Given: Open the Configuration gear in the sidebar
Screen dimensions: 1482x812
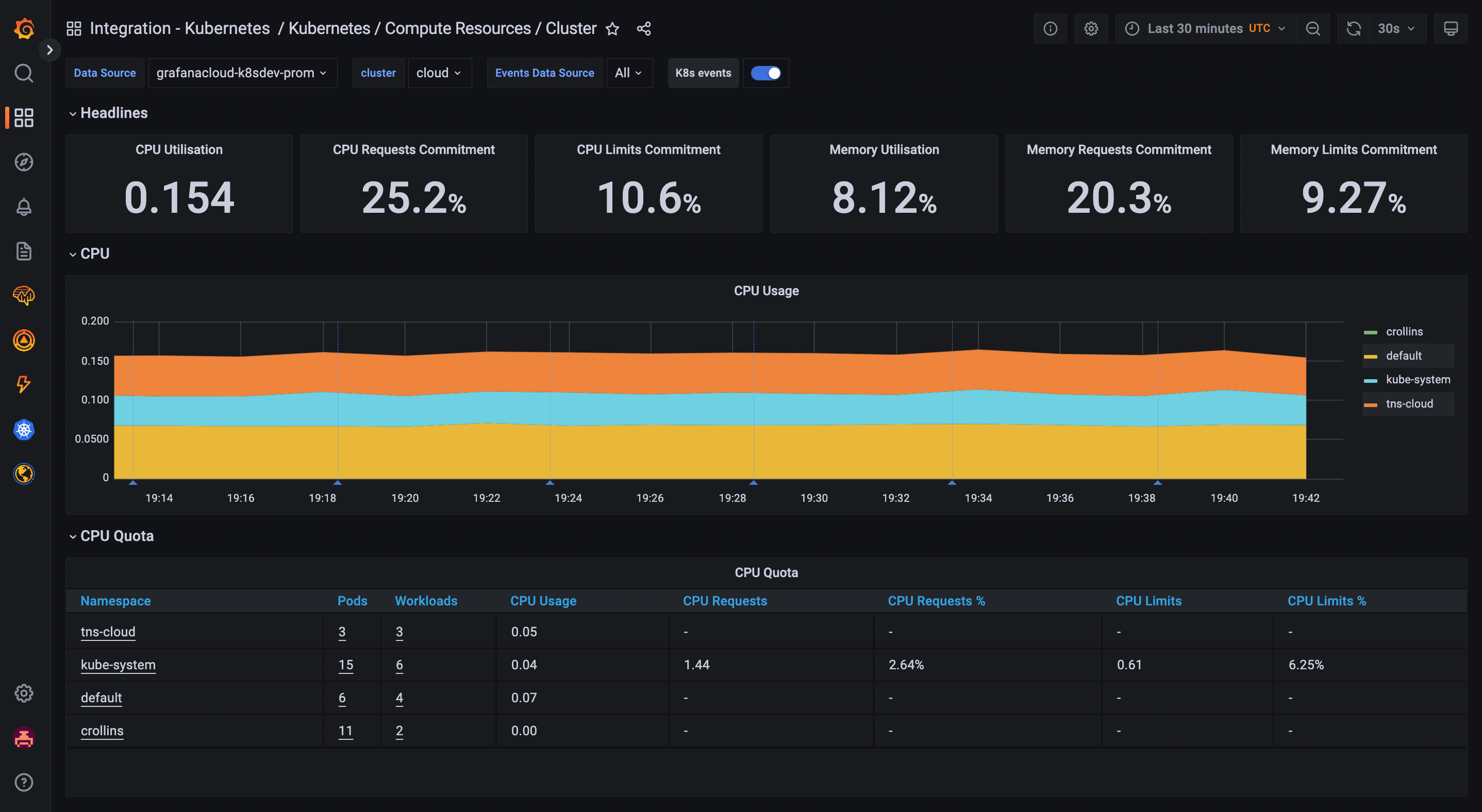Looking at the screenshot, I should 24,693.
